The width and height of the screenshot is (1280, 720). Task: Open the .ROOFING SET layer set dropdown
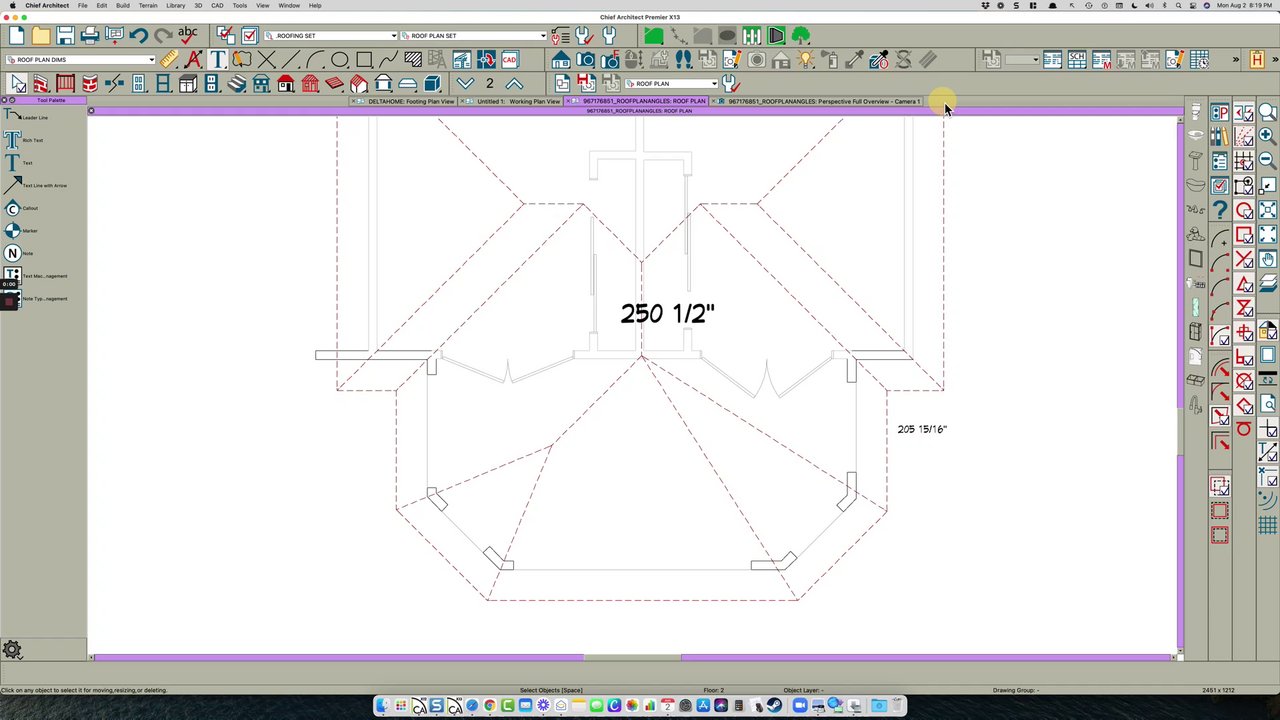(330, 36)
